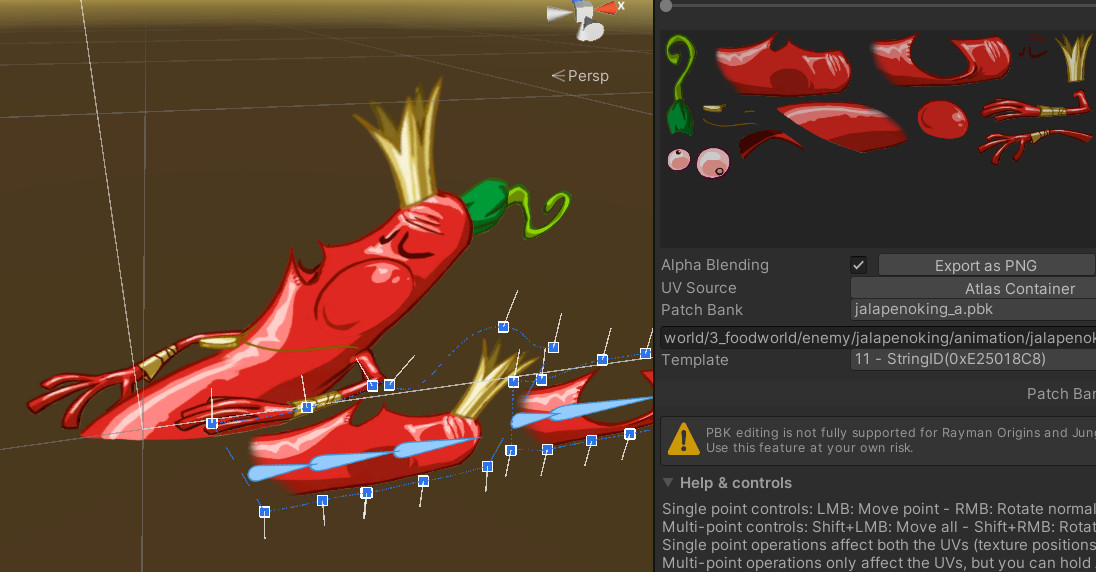Select topmost blue control point handle
The width and height of the screenshot is (1096, 572).
pos(503,327)
